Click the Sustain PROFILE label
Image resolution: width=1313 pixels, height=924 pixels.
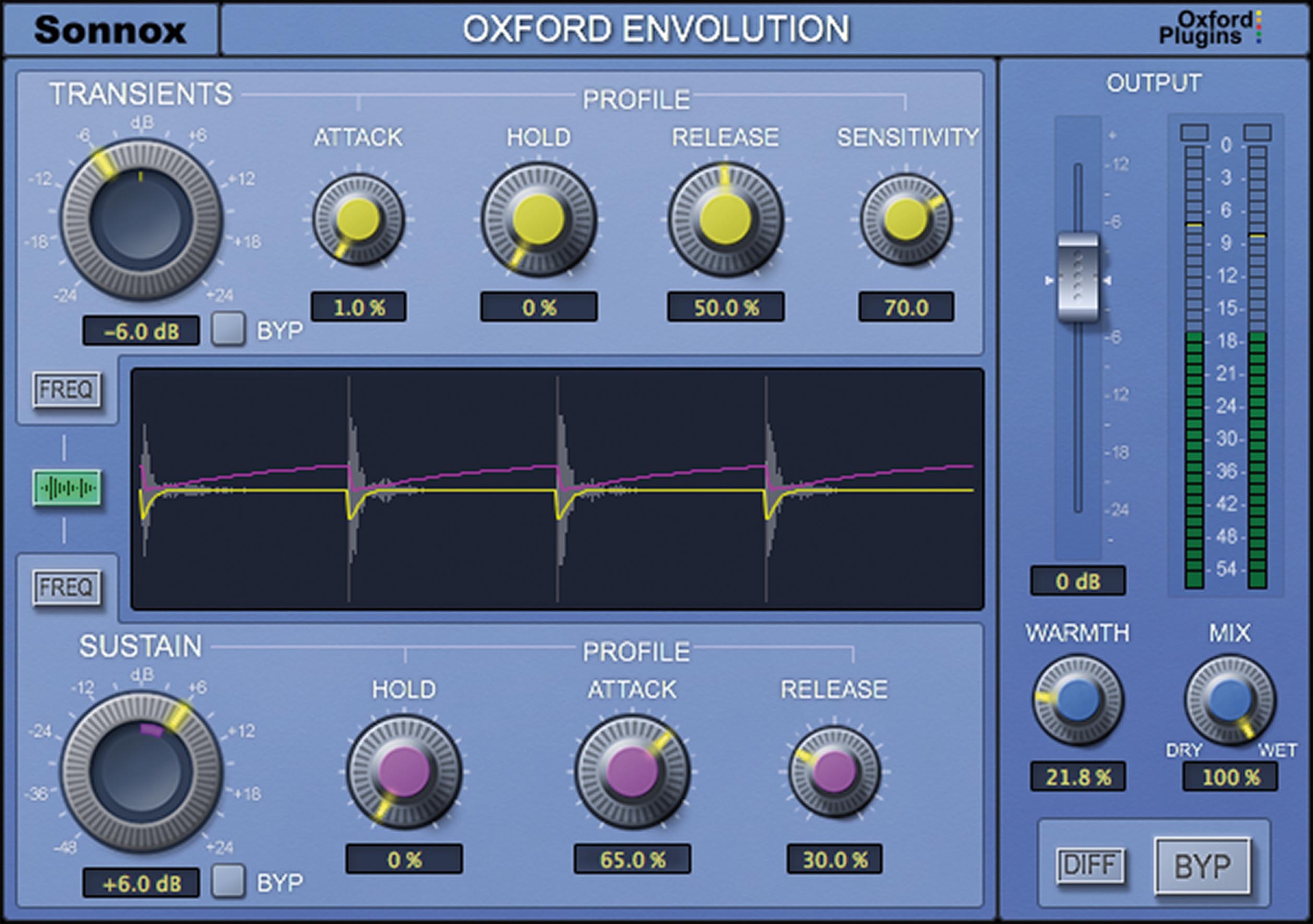pyautogui.click(x=636, y=652)
